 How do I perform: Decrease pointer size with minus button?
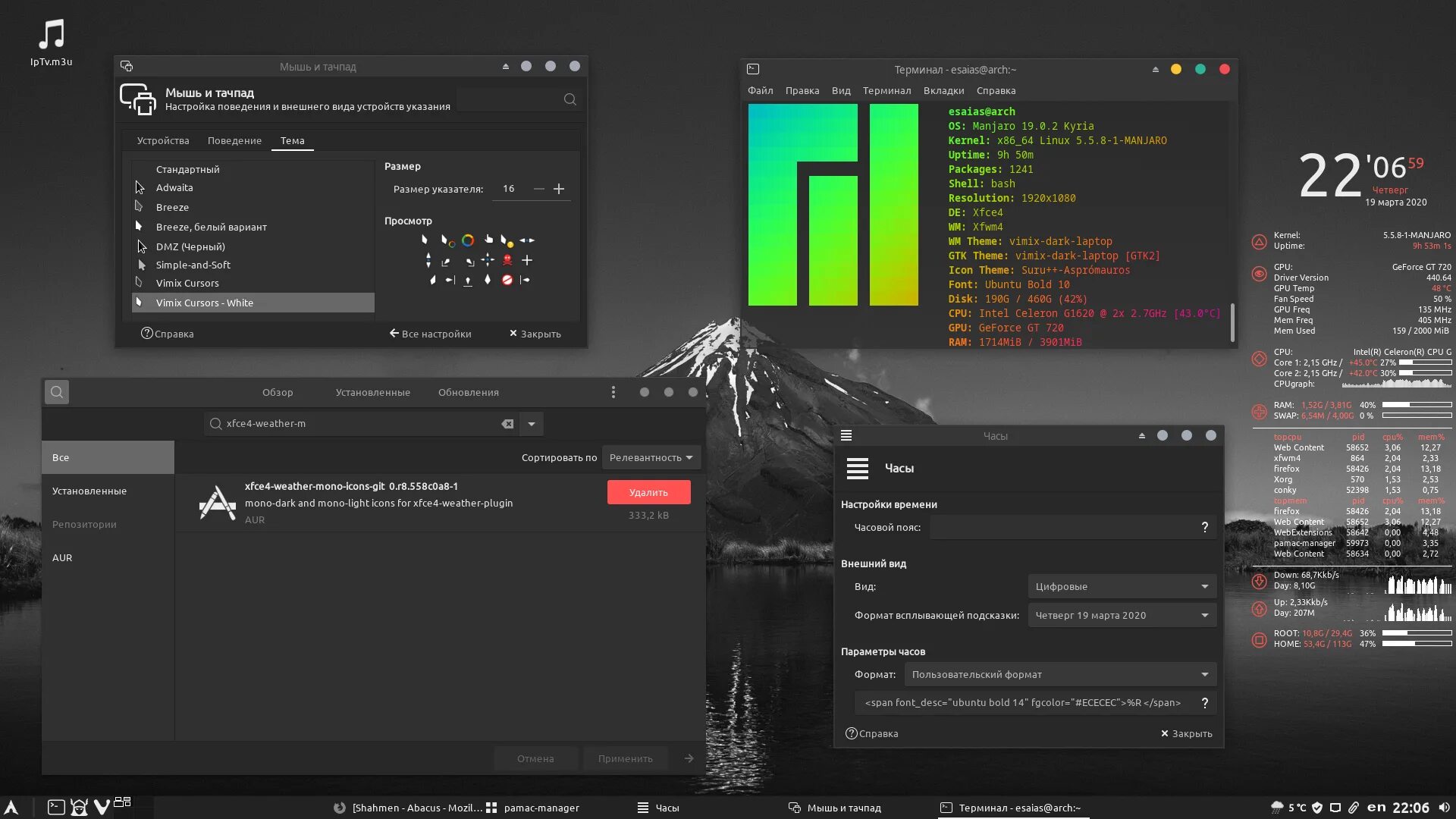[538, 189]
